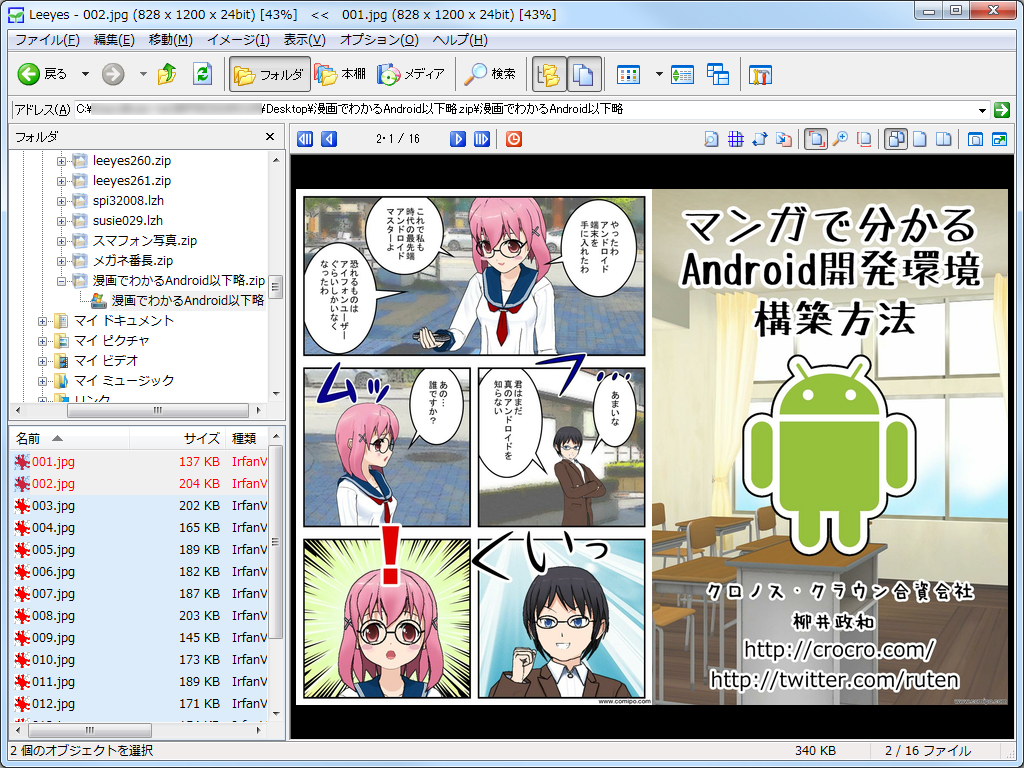1024x768 pixels.
Task: Click the viewer window mode icon
Action: click(975, 139)
